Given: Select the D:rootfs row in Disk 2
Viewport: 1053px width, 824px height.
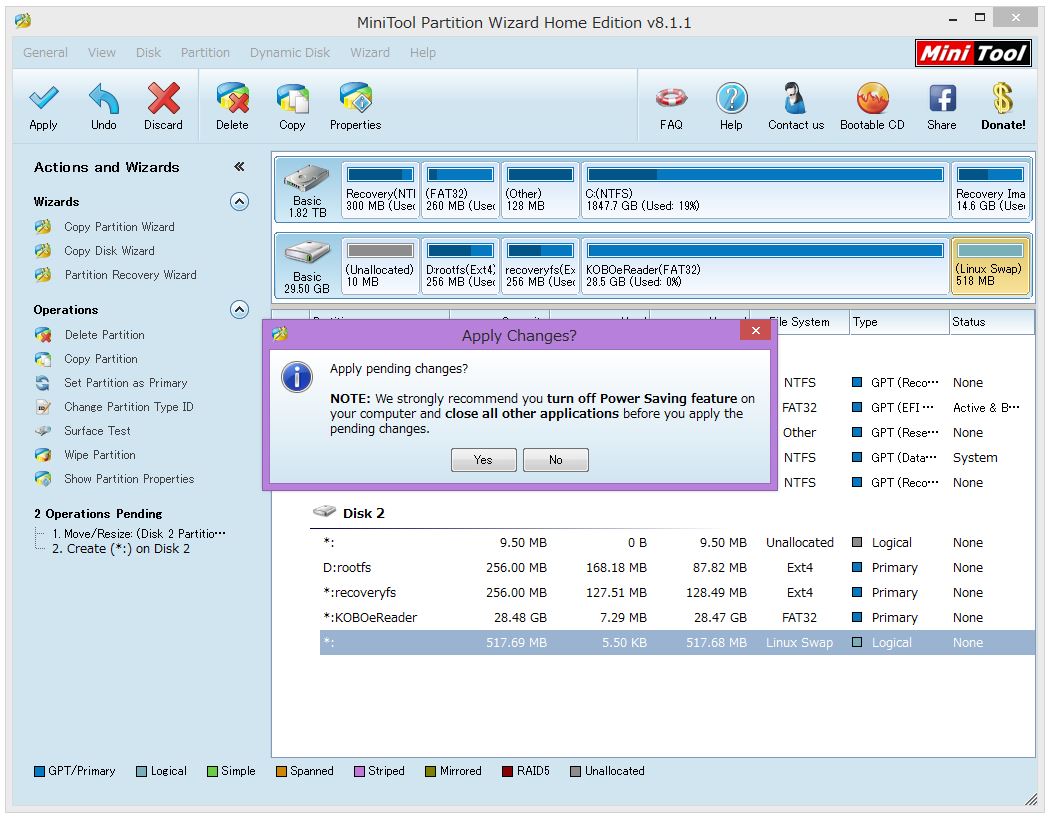Looking at the screenshot, I should point(677,567).
